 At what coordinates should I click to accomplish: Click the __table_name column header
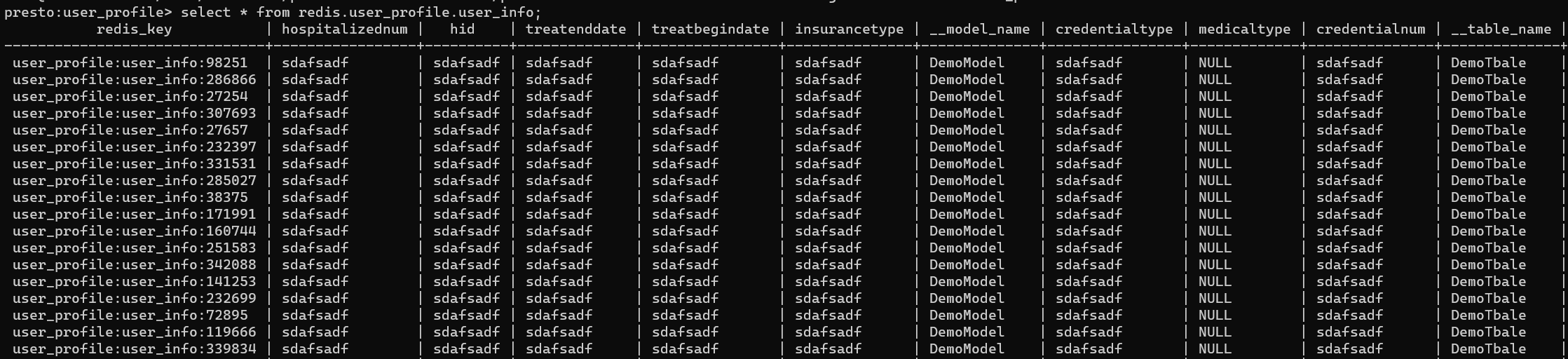[x=1501, y=29]
